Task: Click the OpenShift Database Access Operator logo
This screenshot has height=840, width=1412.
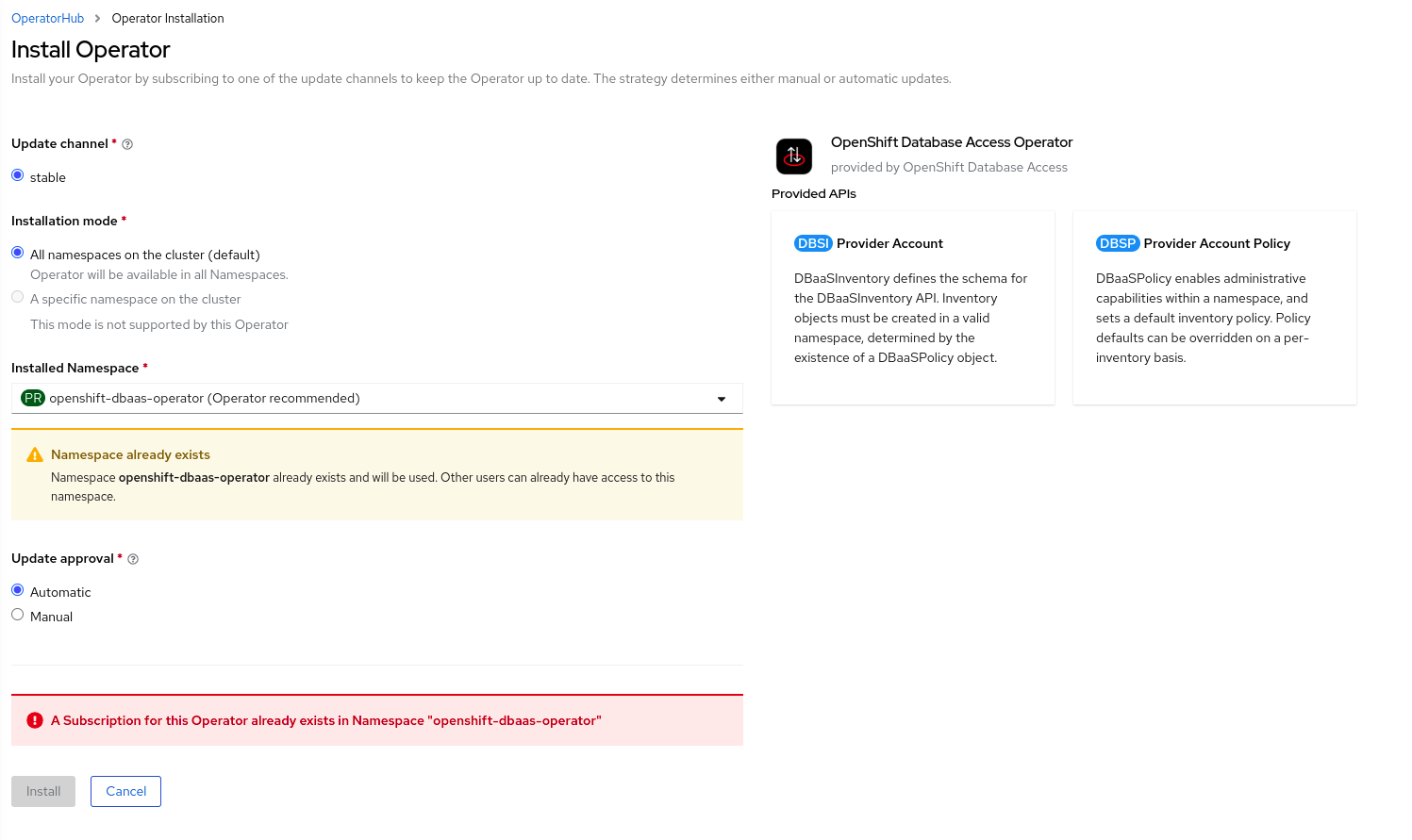Action: click(794, 156)
